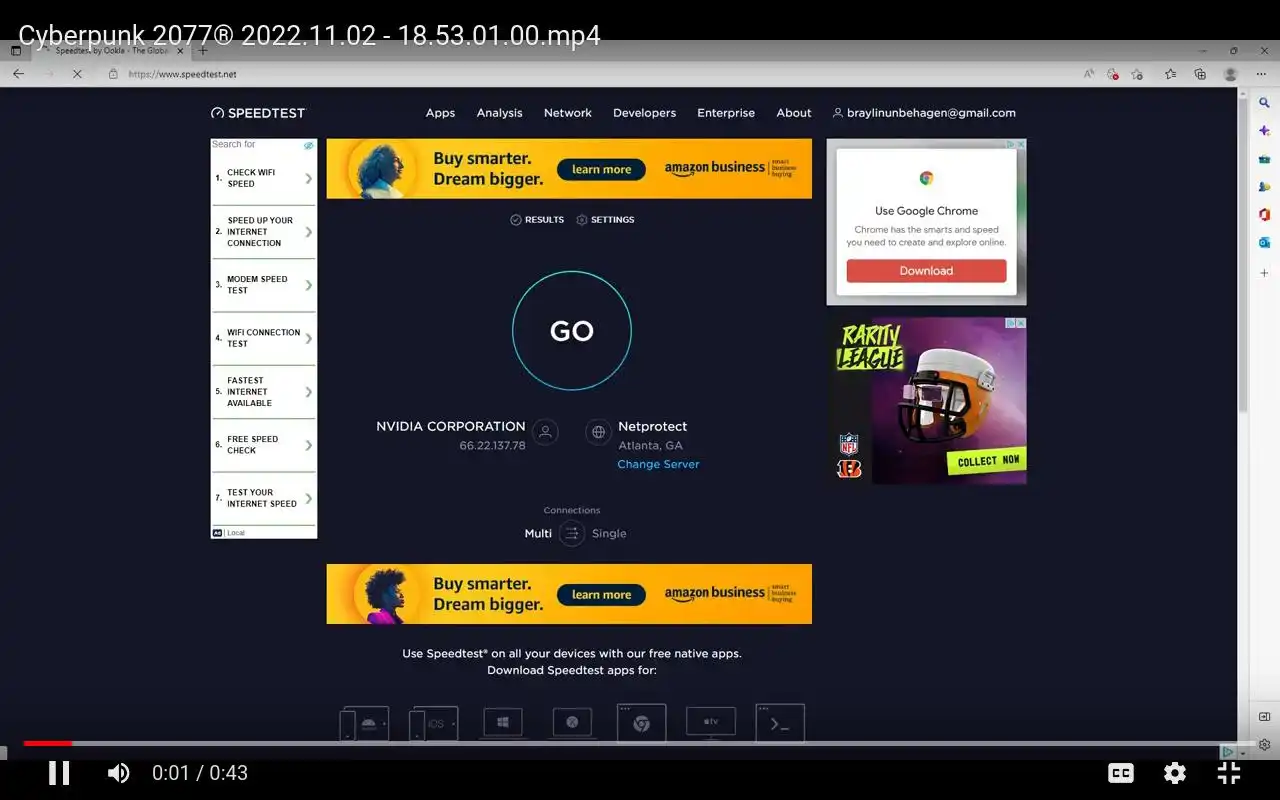Expand Fastest Internet Available ad item
The height and width of the screenshot is (800, 1280).
(x=264, y=392)
